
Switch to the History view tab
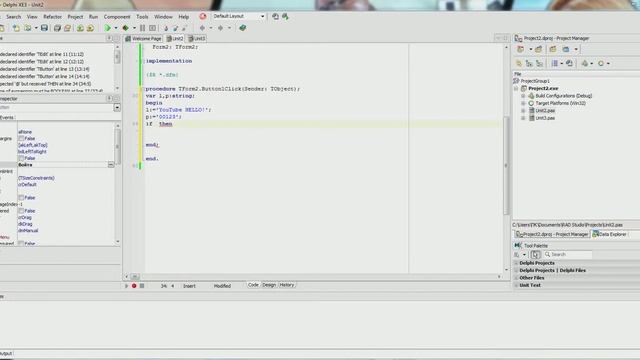pos(287,285)
